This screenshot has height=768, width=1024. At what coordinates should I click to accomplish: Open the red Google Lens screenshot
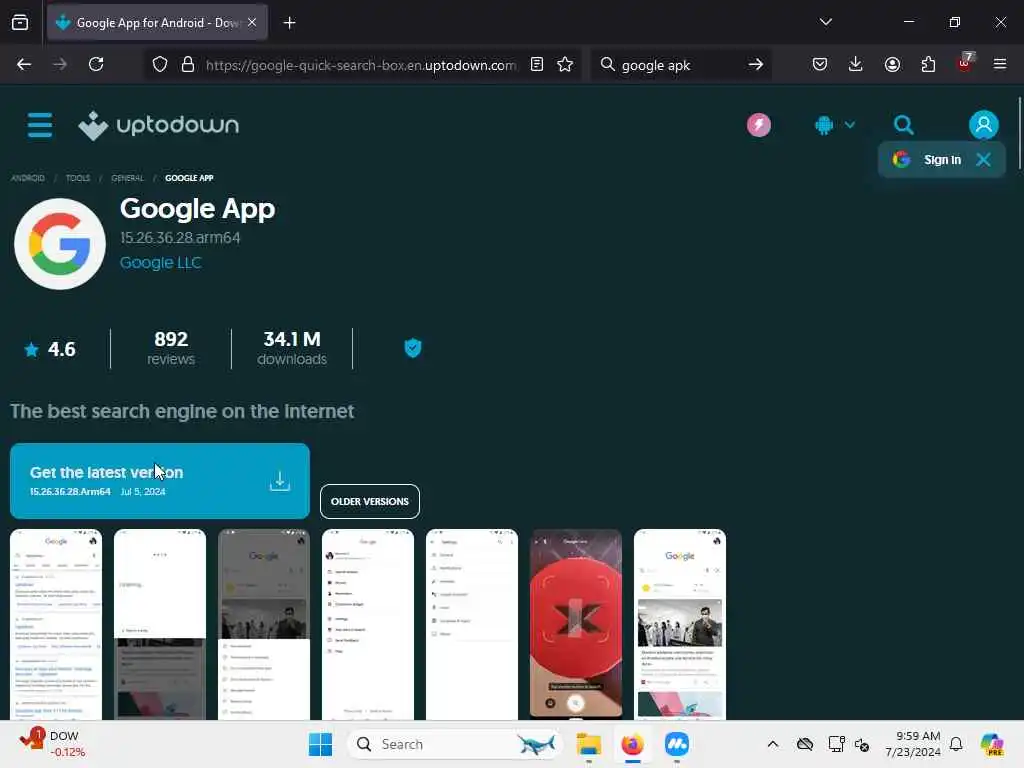(576, 624)
